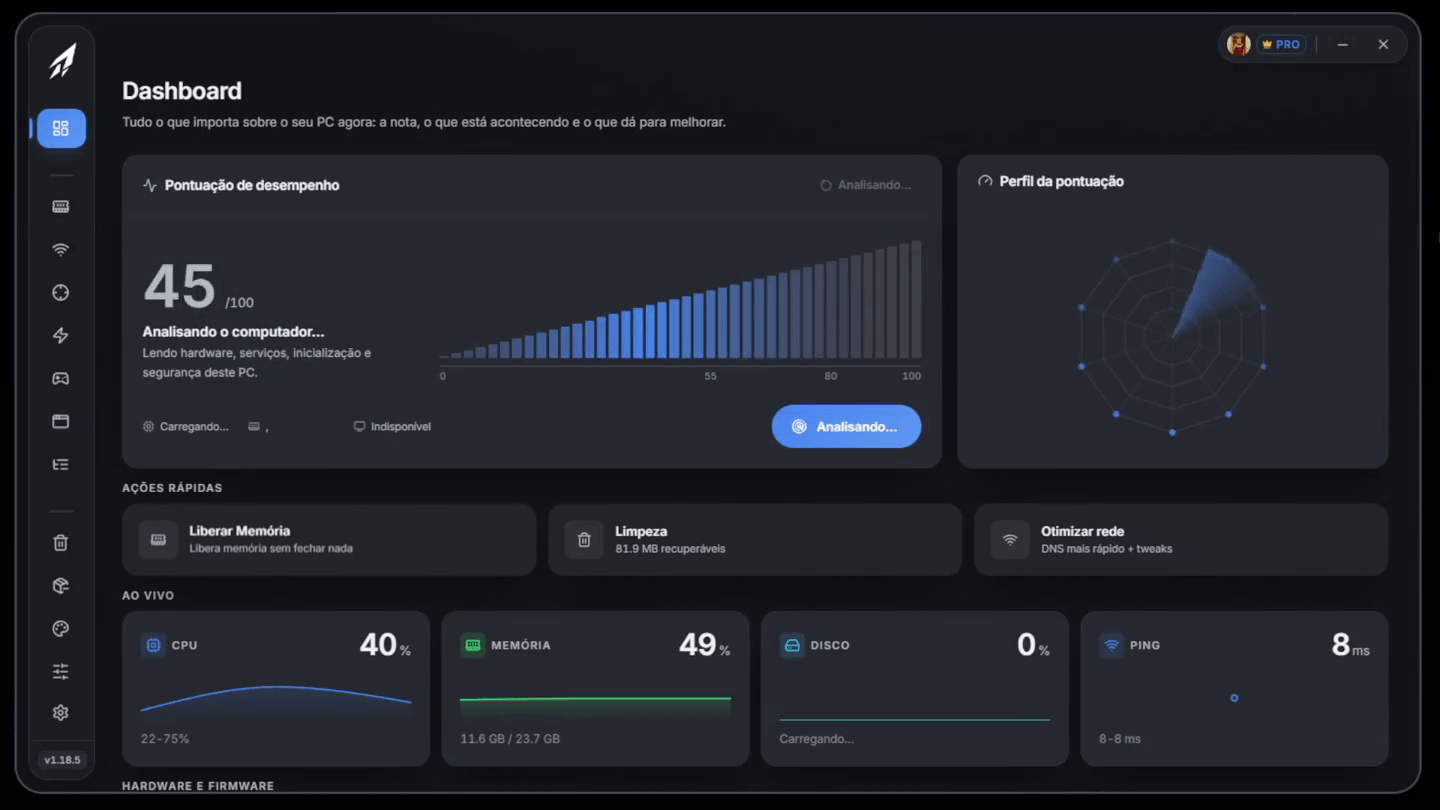
Task: Click the Pontuação de desempenho heading
Action: (252, 185)
